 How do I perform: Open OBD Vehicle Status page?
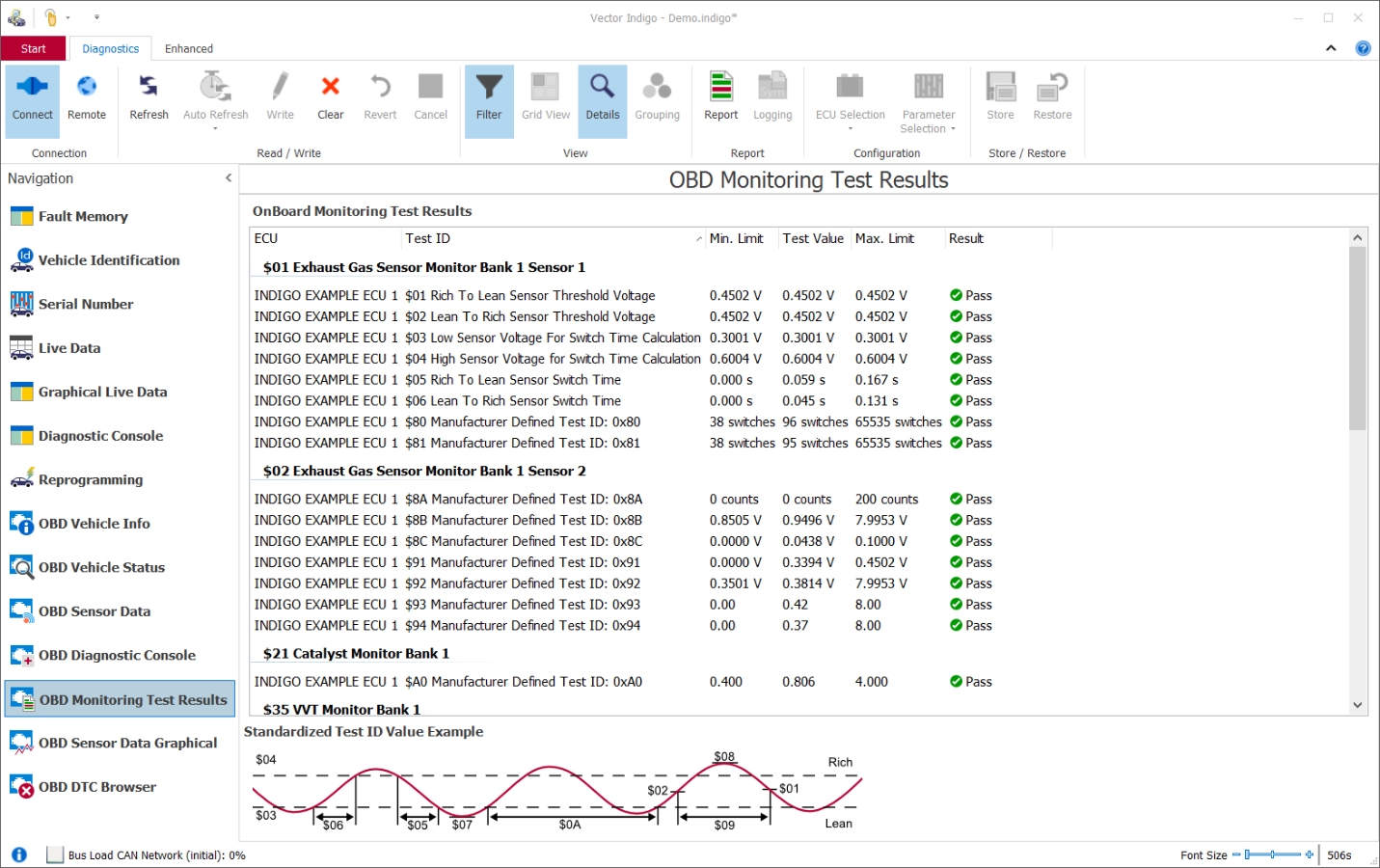point(120,568)
